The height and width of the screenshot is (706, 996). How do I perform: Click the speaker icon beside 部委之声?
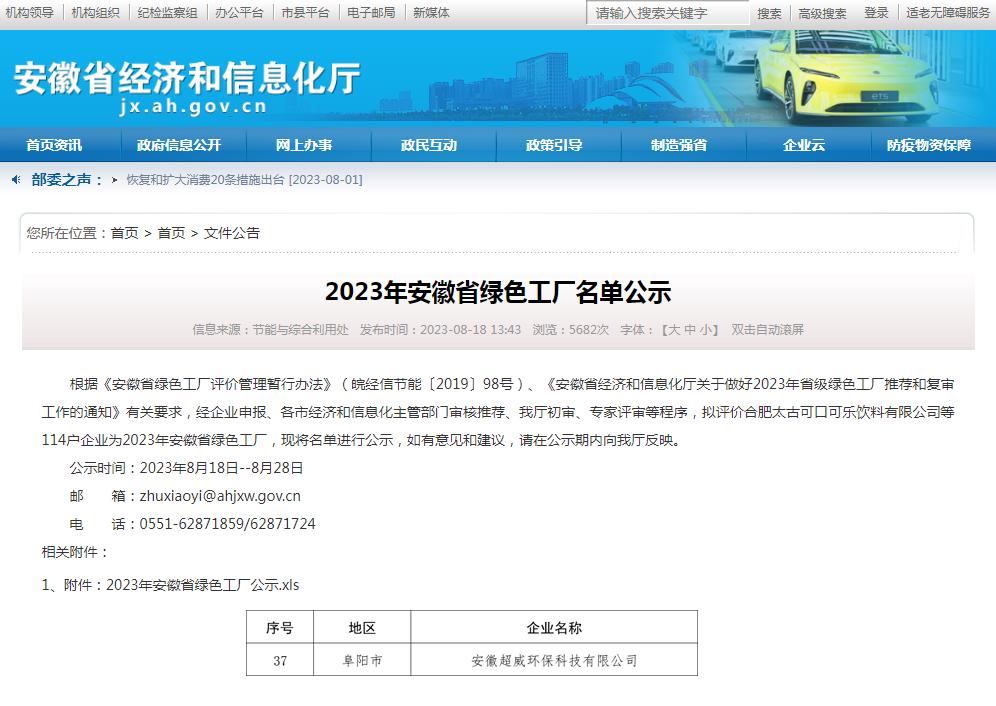click(x=16, y=180)
